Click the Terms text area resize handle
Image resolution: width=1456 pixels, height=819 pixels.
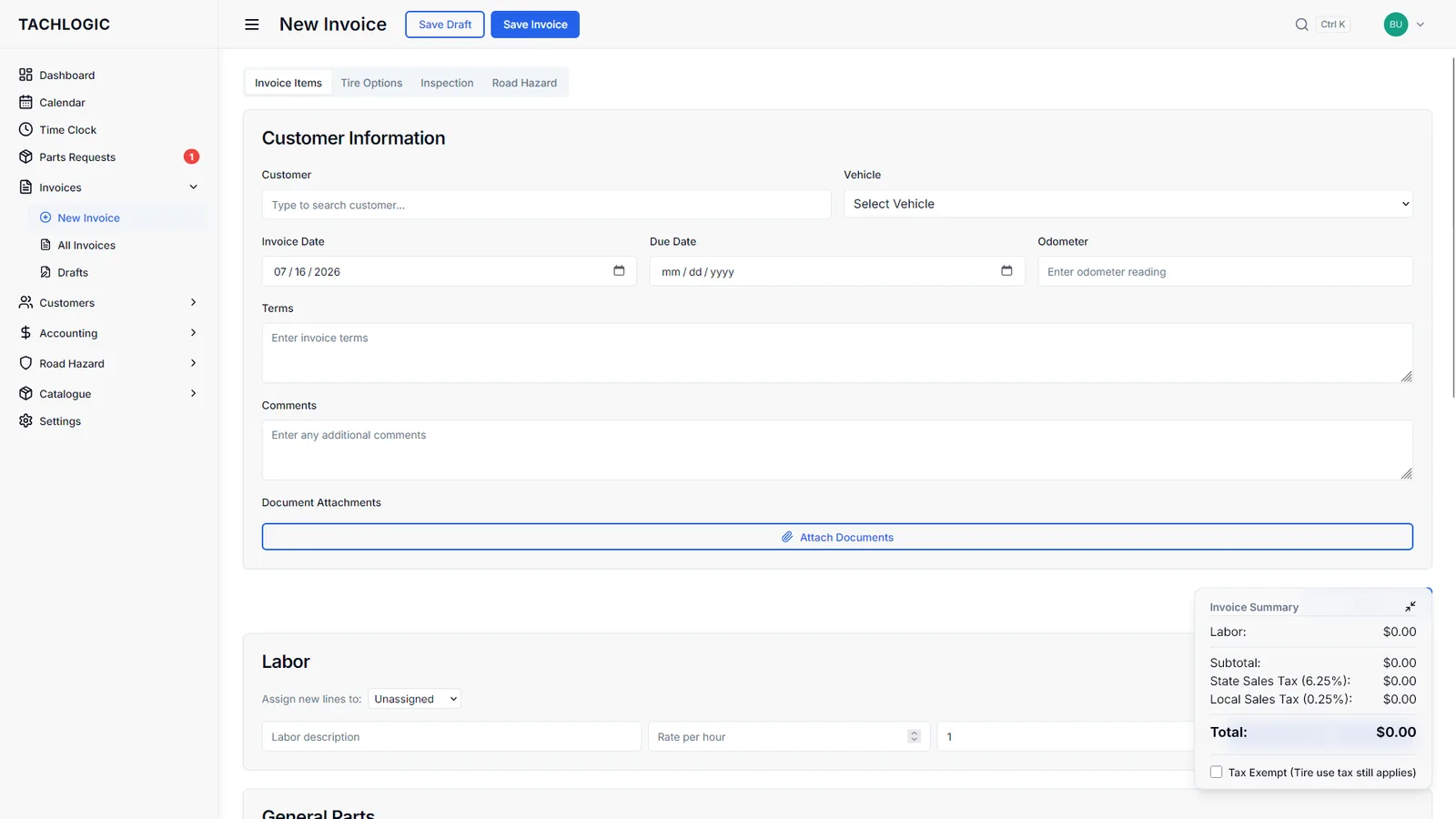click(x=1406, y=376)
